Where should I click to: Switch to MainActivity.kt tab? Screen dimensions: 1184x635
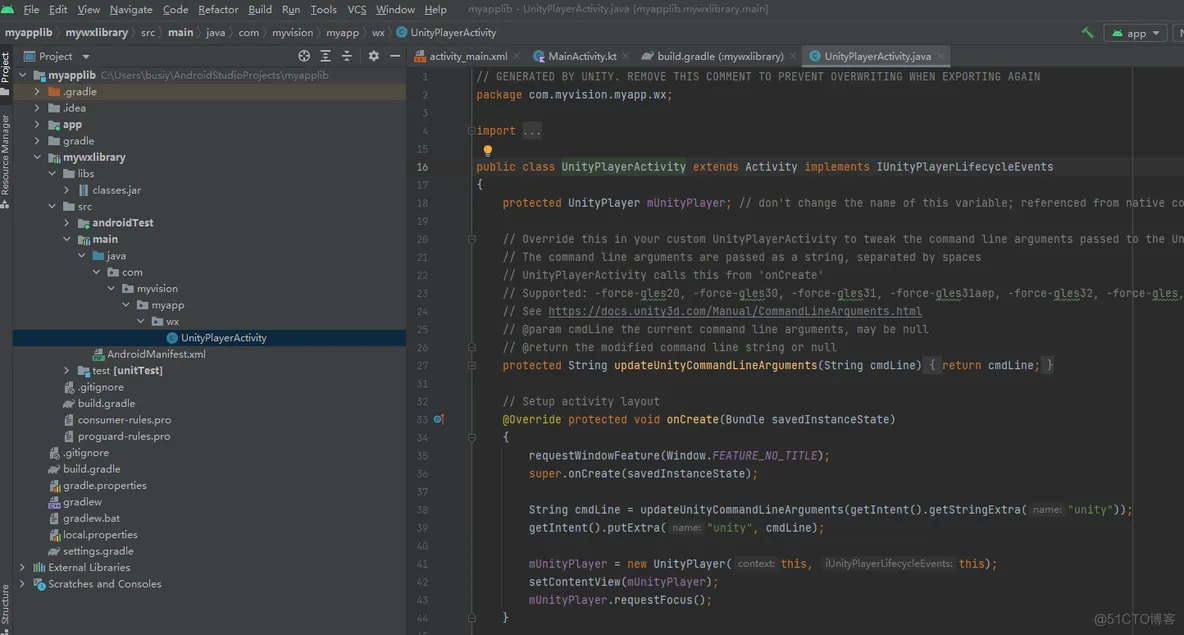pos(581,56)
